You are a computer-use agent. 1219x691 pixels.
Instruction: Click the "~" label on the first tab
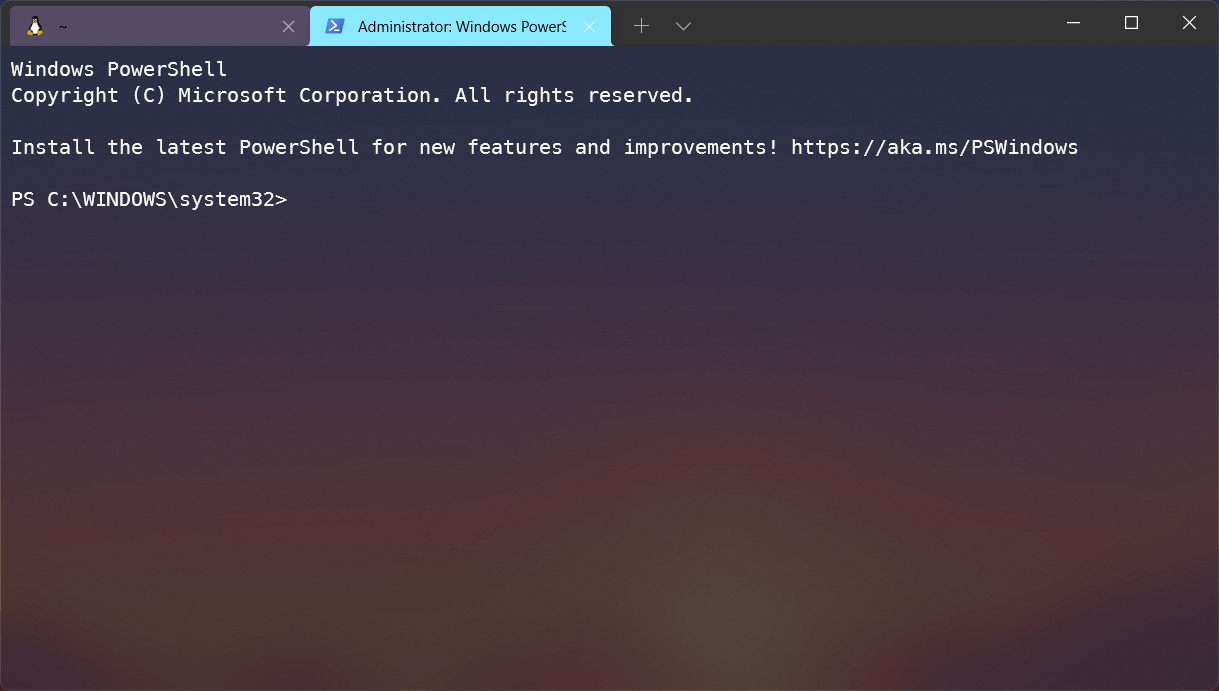click(x=60, y=25)
